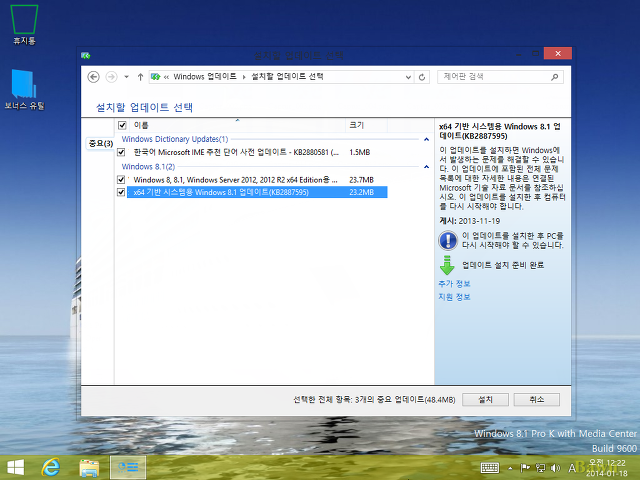The image size is (640, 480).
Task: Open the volume speaker icon
Action: [555, 468]
